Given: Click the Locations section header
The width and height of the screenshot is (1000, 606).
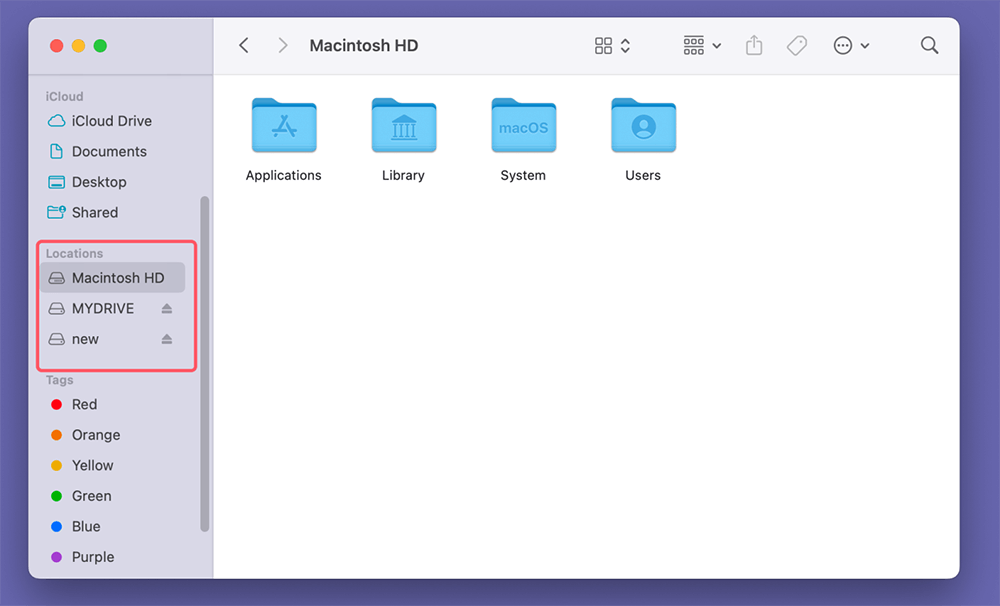Looking at the screenshot, I should click(74, 253).
